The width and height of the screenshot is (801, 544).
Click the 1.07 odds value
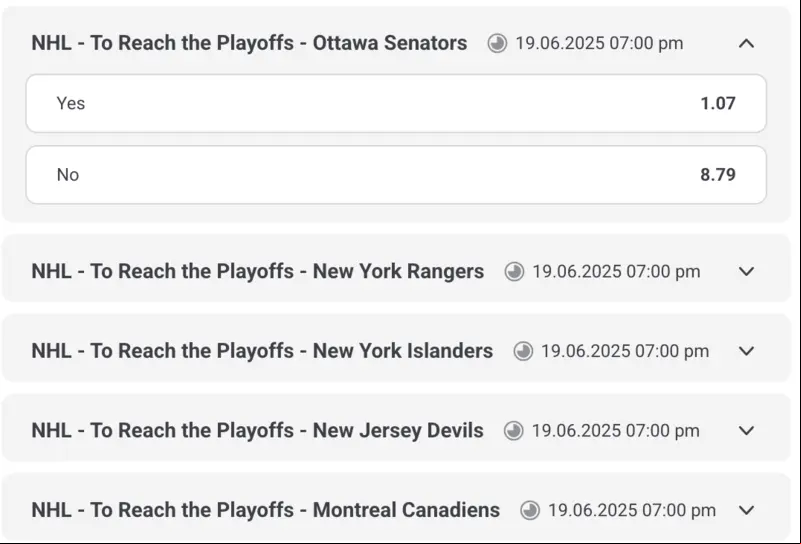[x=718, y=103]
